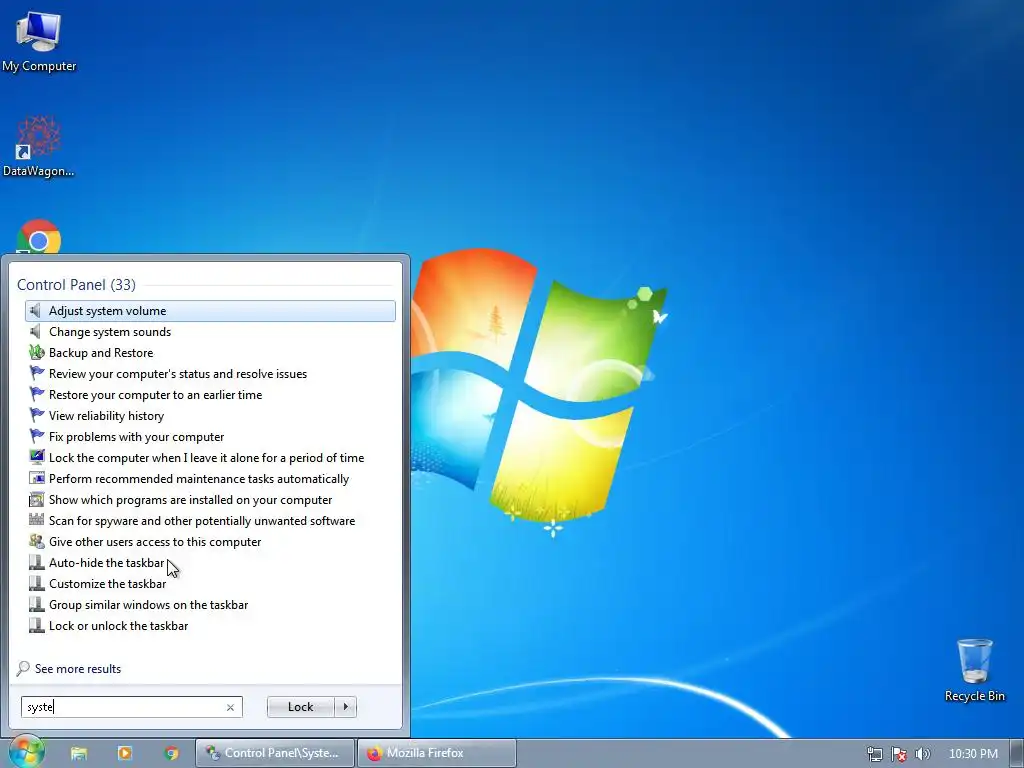
Task: Open View reliability history result
Action: (x=210, y=415)
